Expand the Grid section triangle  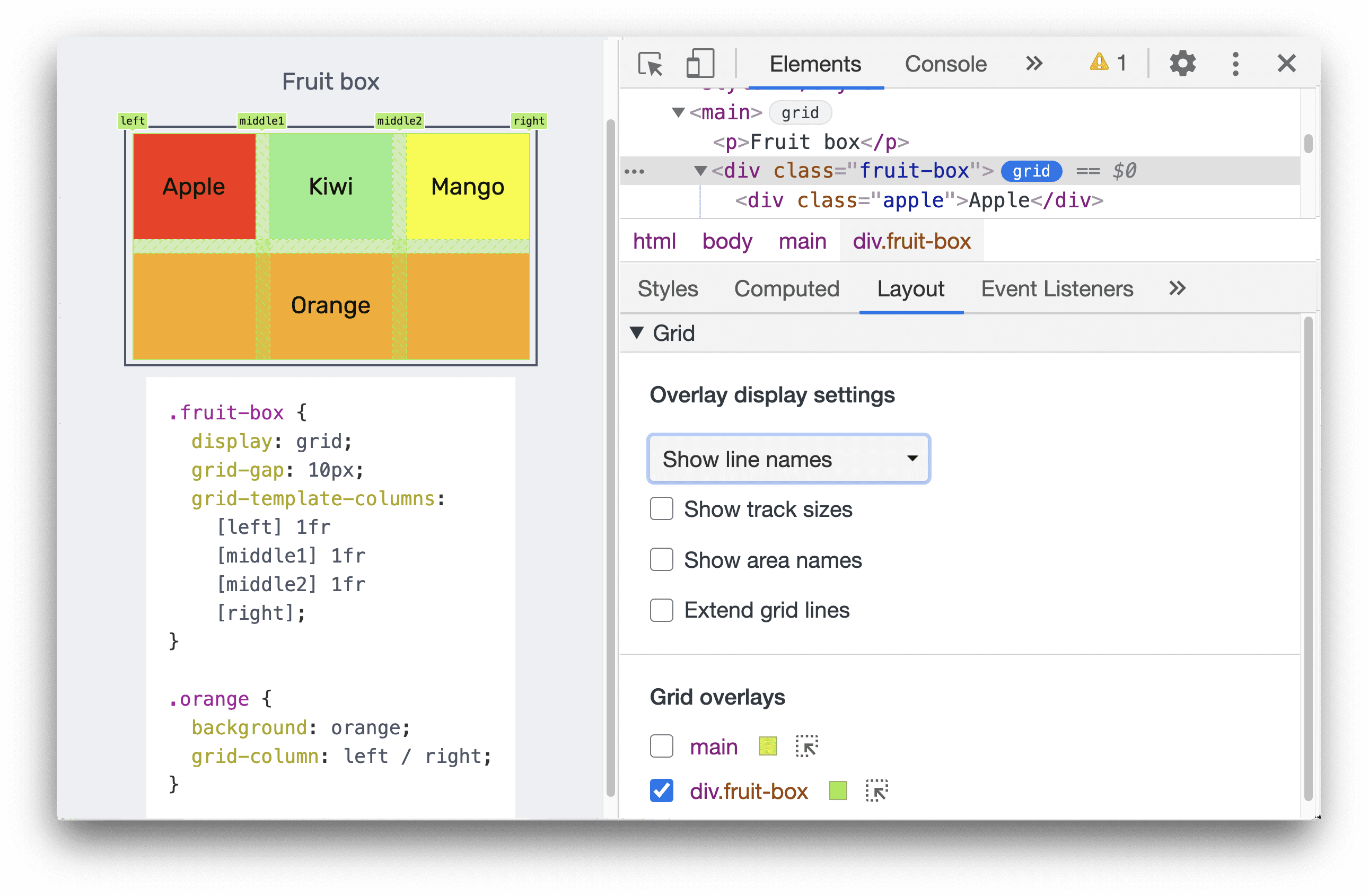point(638,333)
